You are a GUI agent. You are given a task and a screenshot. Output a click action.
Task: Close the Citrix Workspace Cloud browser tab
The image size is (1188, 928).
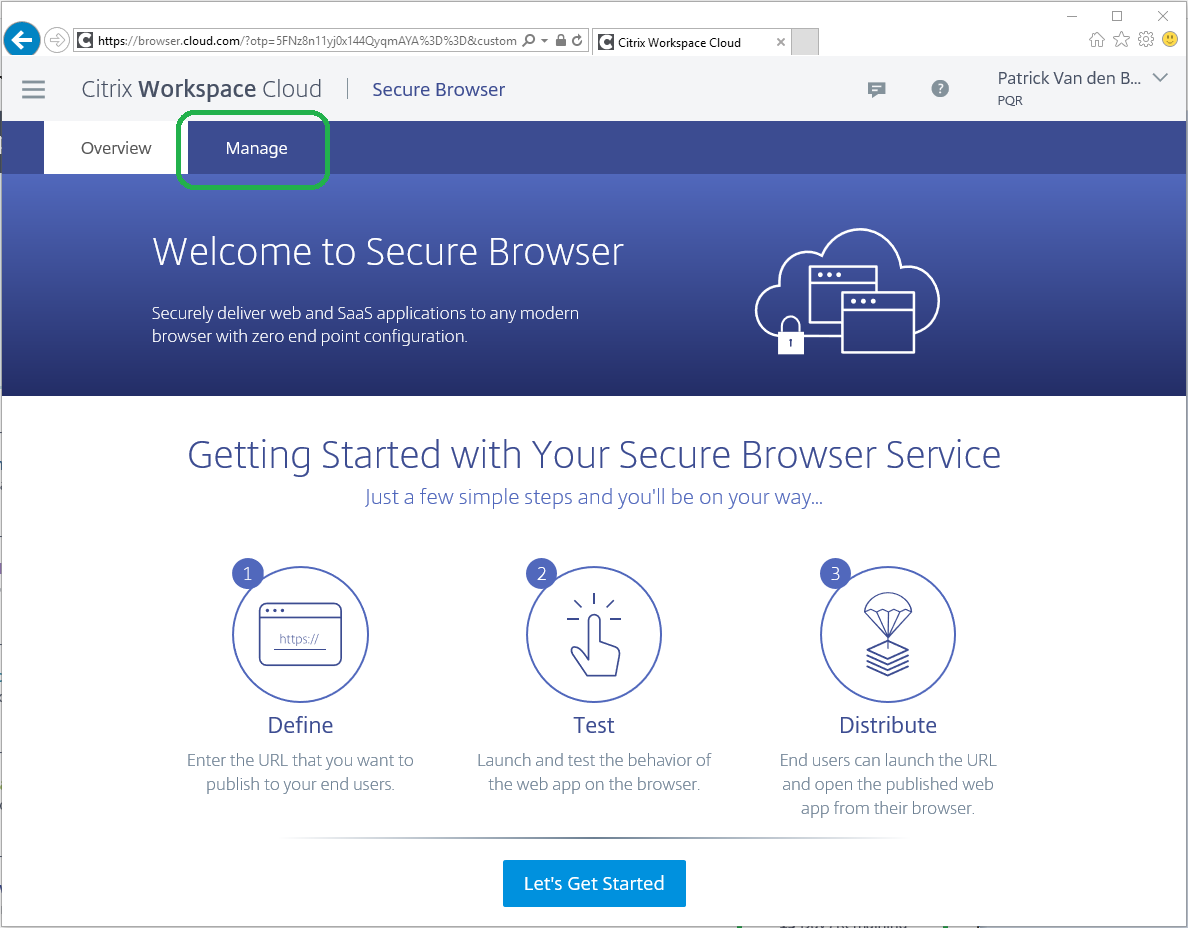pyautogui.click(x=780, y=42)
